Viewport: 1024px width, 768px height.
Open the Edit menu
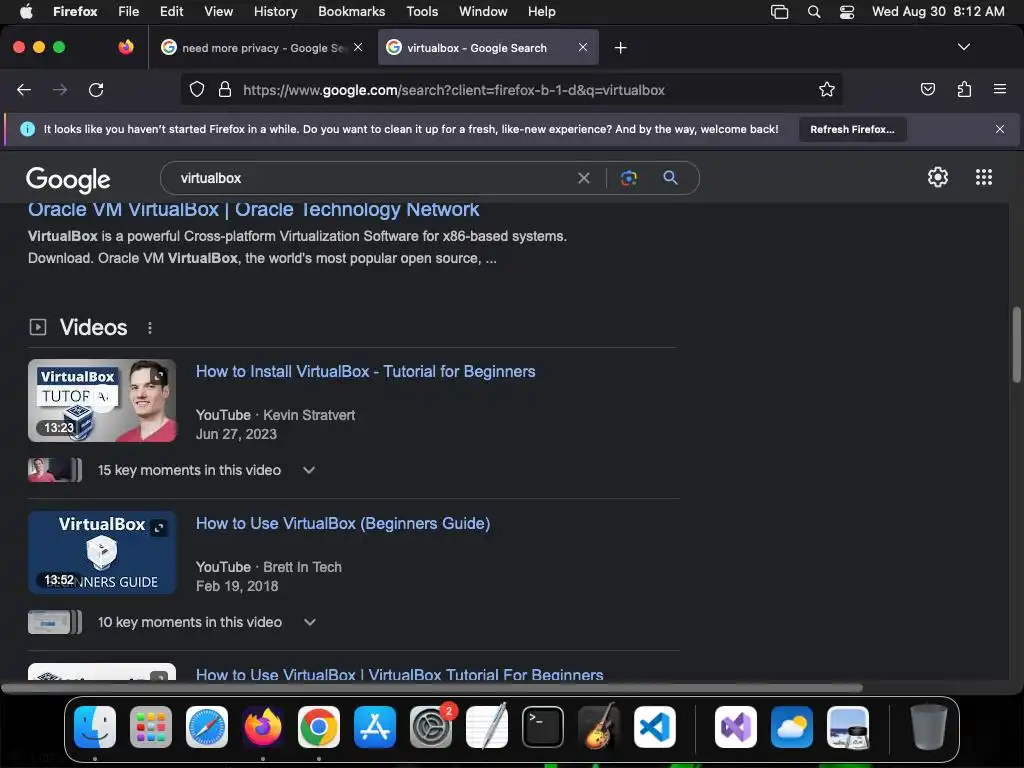tap(172, 12)
